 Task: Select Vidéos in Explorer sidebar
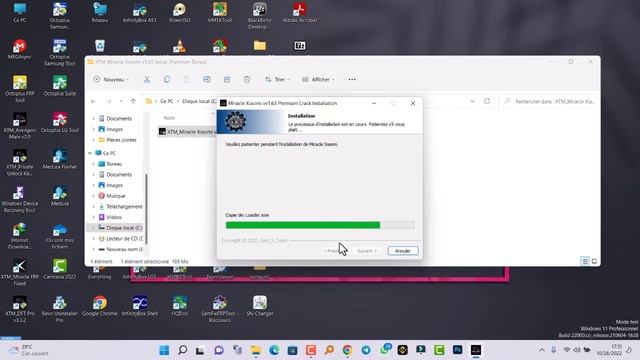coord(114,217)
